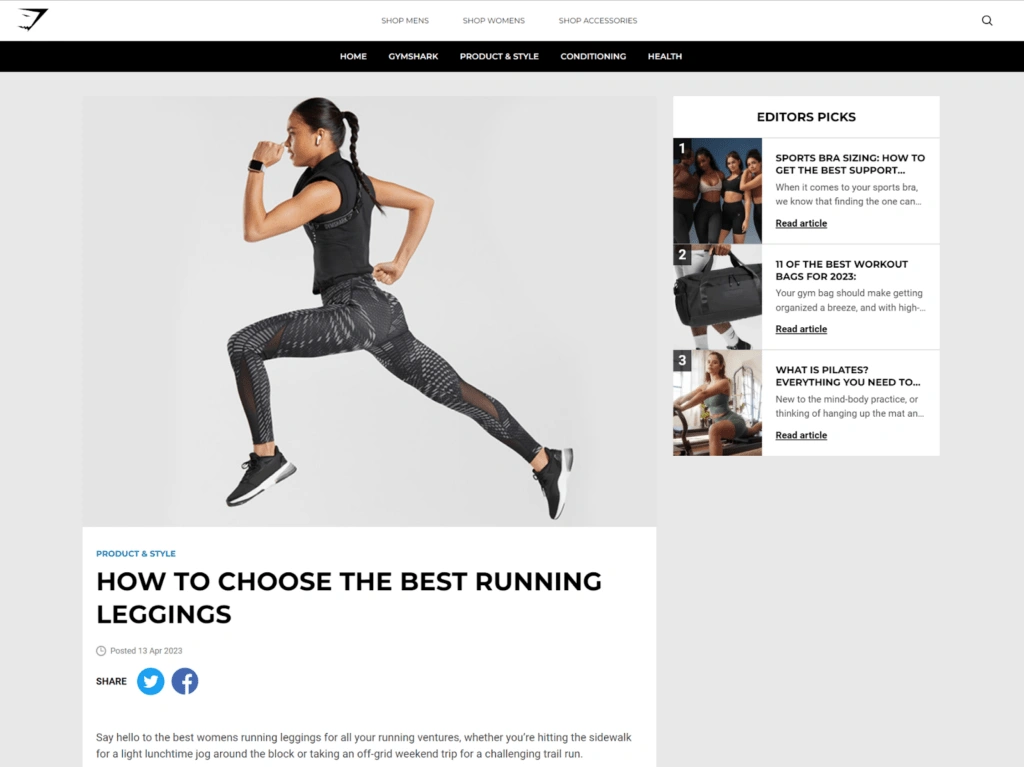The image size is (1024, 767).
Task: Open Shop Womens menu
Action: pos(494,21)
